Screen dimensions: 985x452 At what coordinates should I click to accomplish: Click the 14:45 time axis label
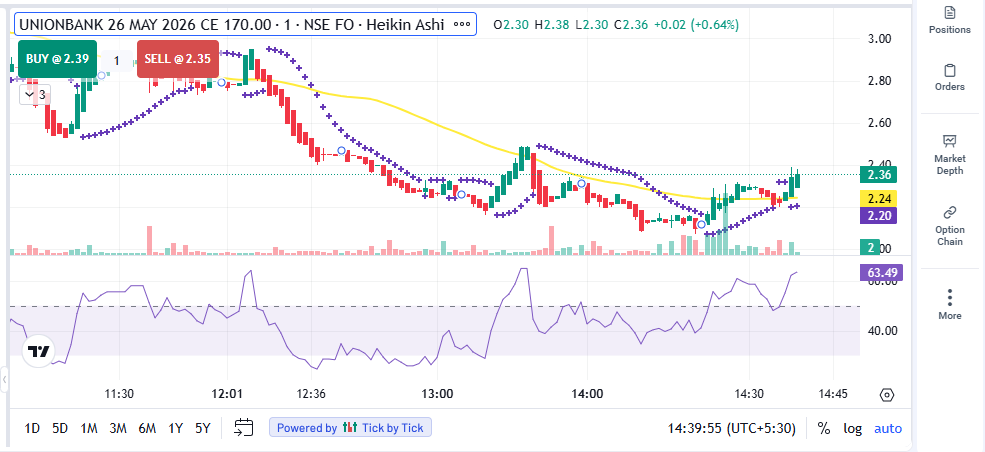pyautogui.click(x=833, y=394)
